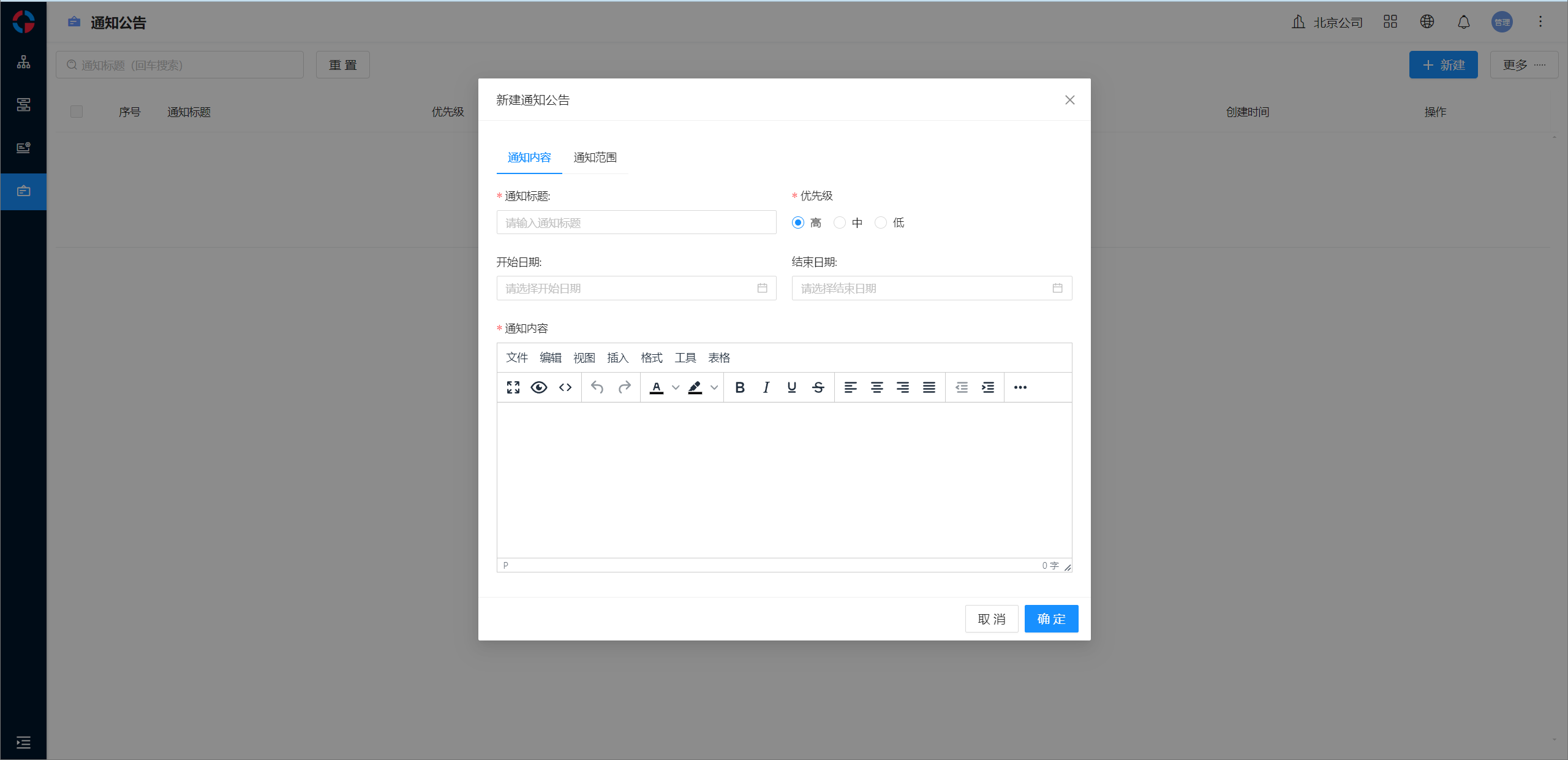Toggle bold formatting in editor
1568x760 pixels.
point(740,387)
